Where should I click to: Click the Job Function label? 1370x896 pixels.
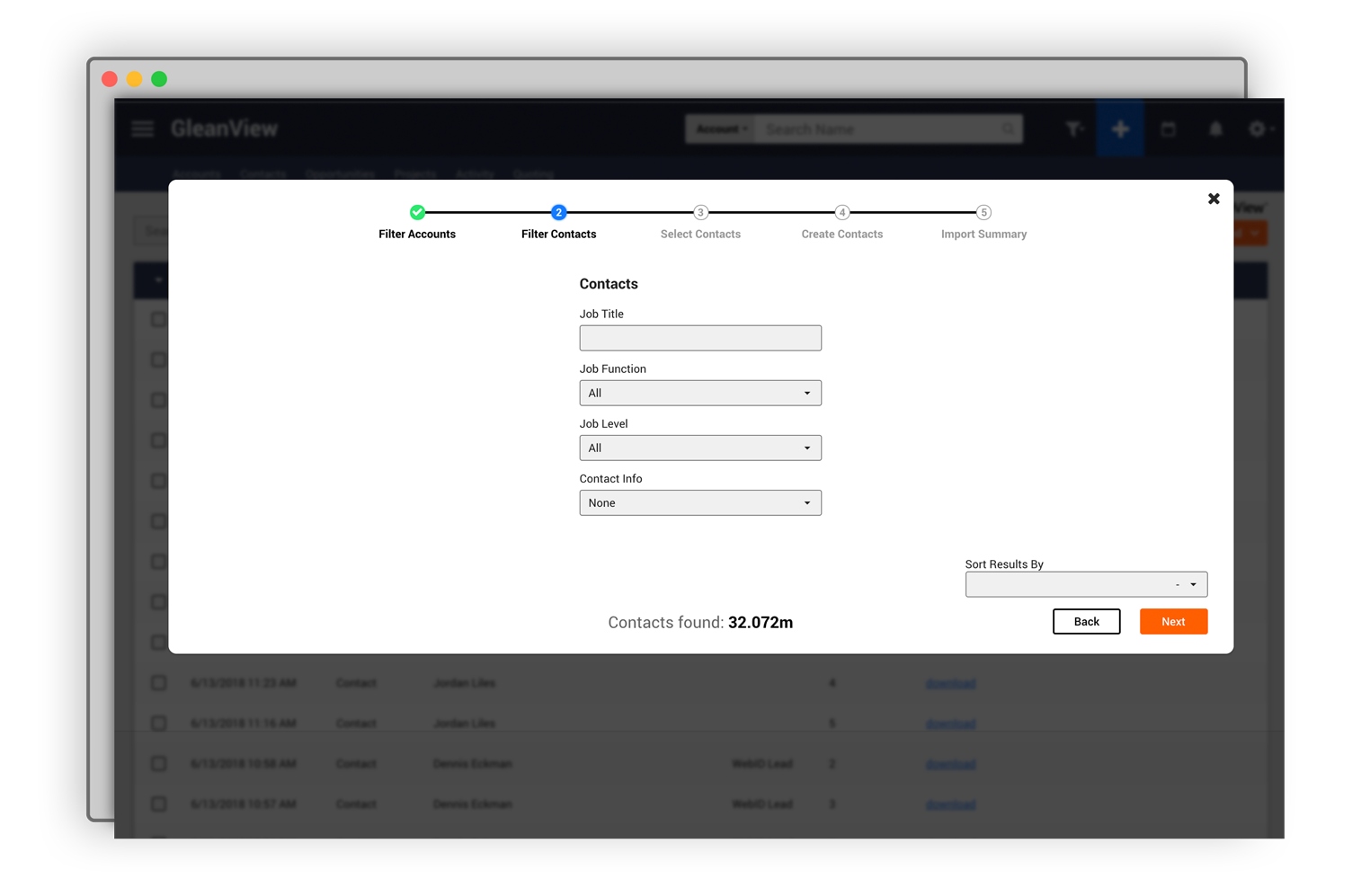612,368
